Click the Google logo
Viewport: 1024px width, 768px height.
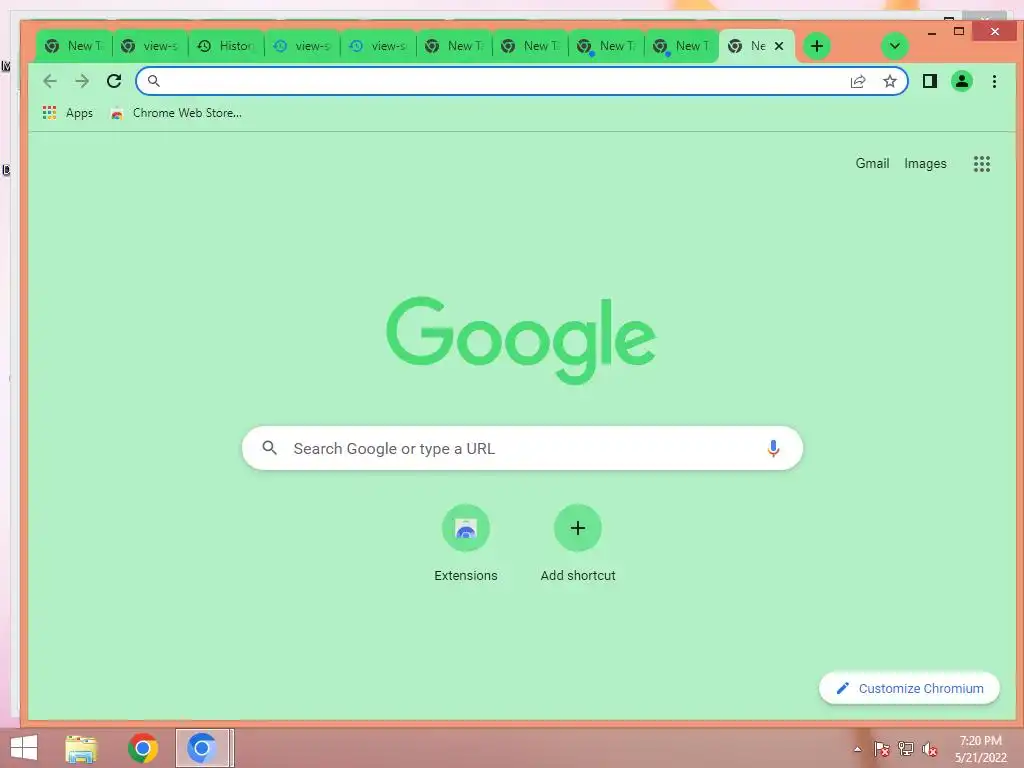click(521, 340)
